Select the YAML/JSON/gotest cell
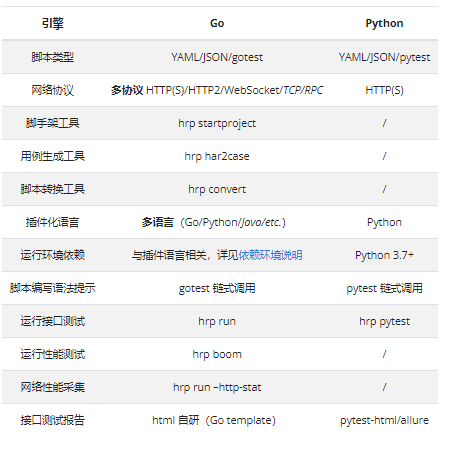 pos(217,57)
